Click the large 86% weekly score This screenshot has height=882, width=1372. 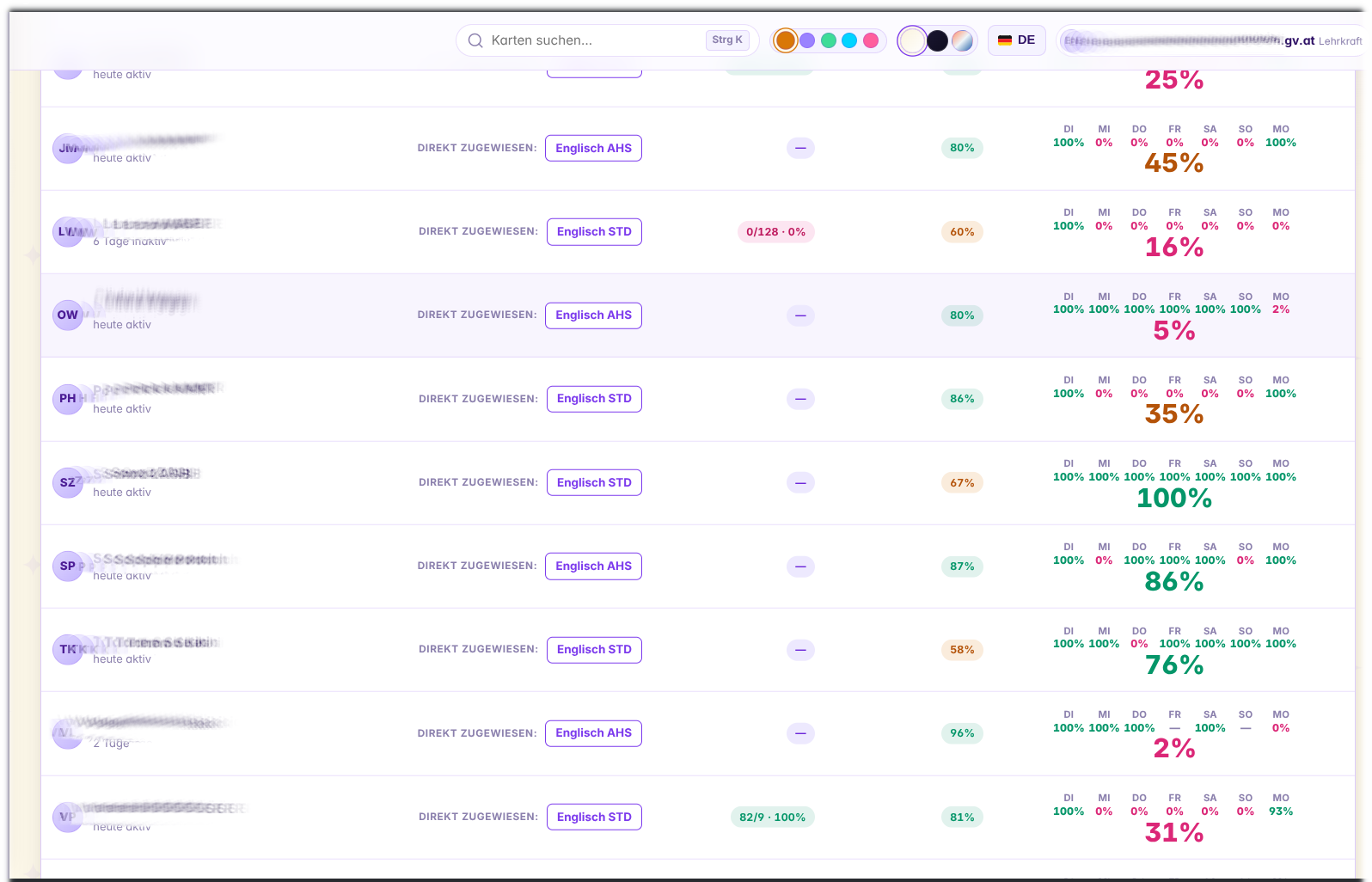[1174, 582]
